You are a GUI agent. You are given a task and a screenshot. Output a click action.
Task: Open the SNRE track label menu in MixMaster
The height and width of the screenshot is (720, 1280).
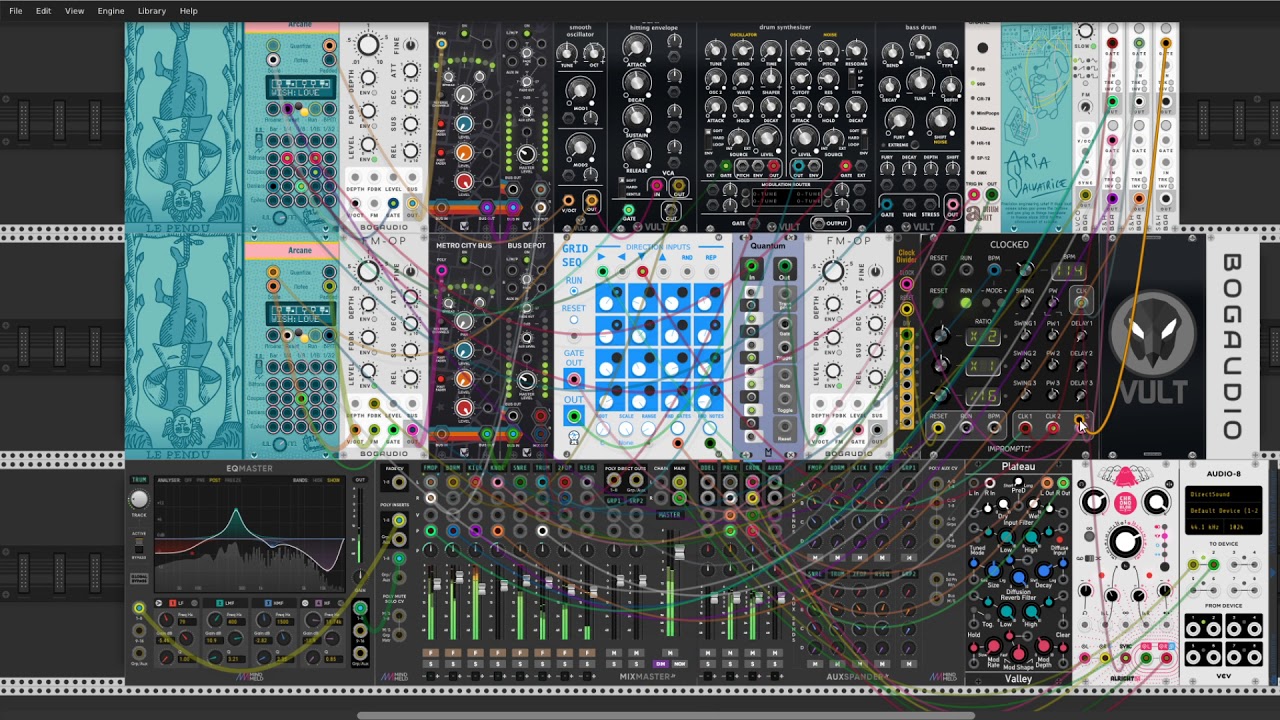tap(520, 467)
